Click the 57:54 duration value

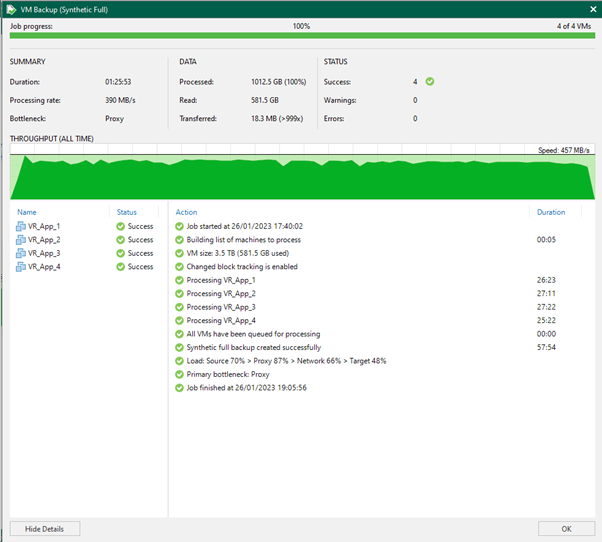546,347
